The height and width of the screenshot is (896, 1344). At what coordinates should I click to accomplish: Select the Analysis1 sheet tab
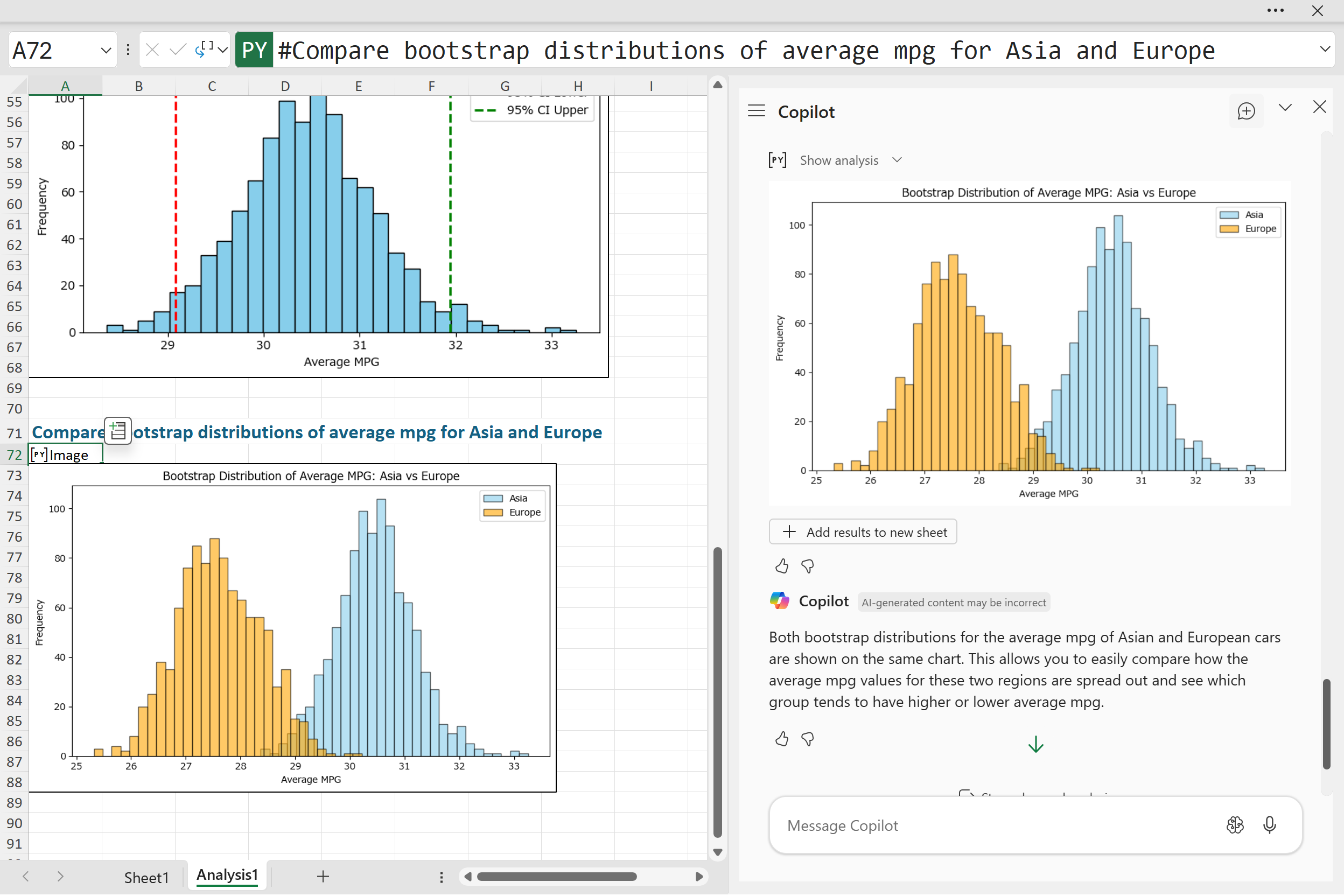tap(227, 875)
